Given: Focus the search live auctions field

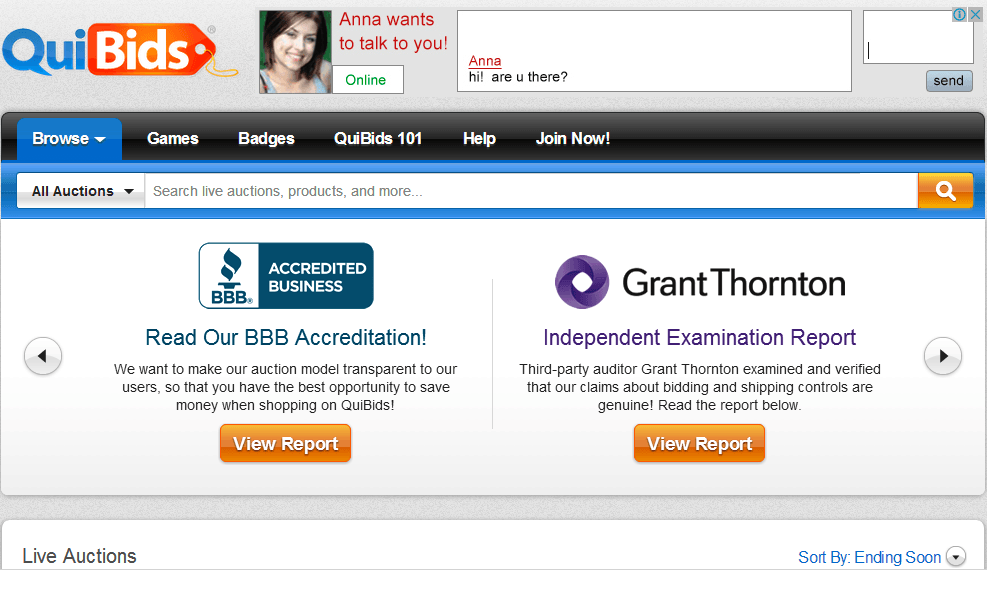Looking at the screenshot, I should 531,191.
